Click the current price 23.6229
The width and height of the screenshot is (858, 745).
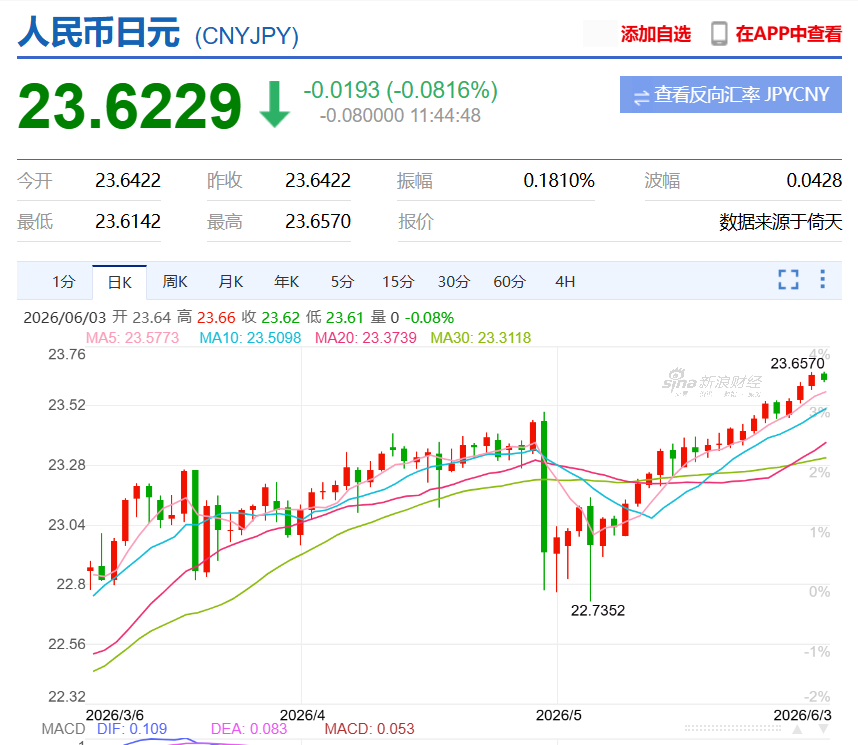point(130,106)
